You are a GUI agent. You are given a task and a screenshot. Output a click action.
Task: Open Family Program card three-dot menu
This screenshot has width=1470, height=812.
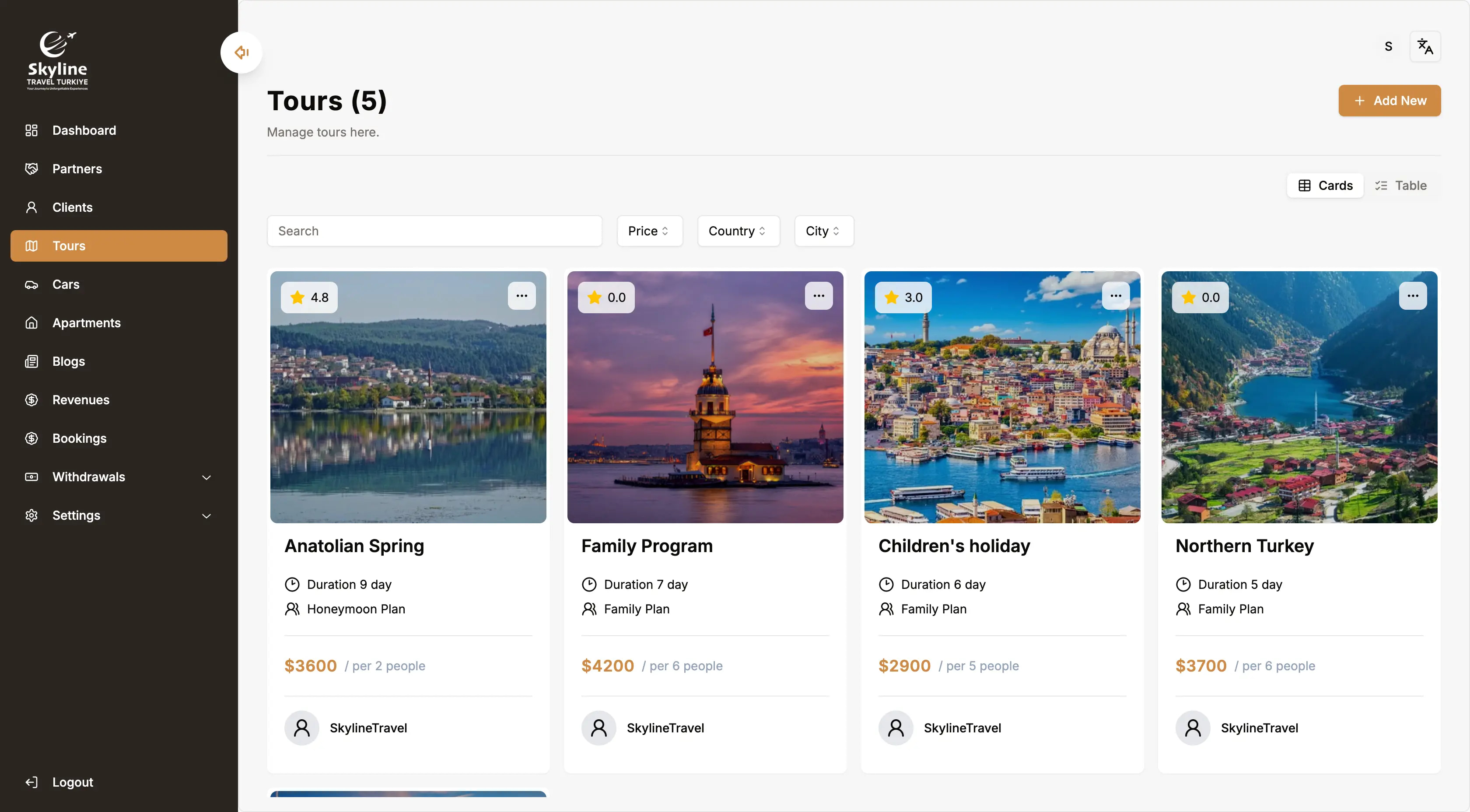tap(818, 296)
